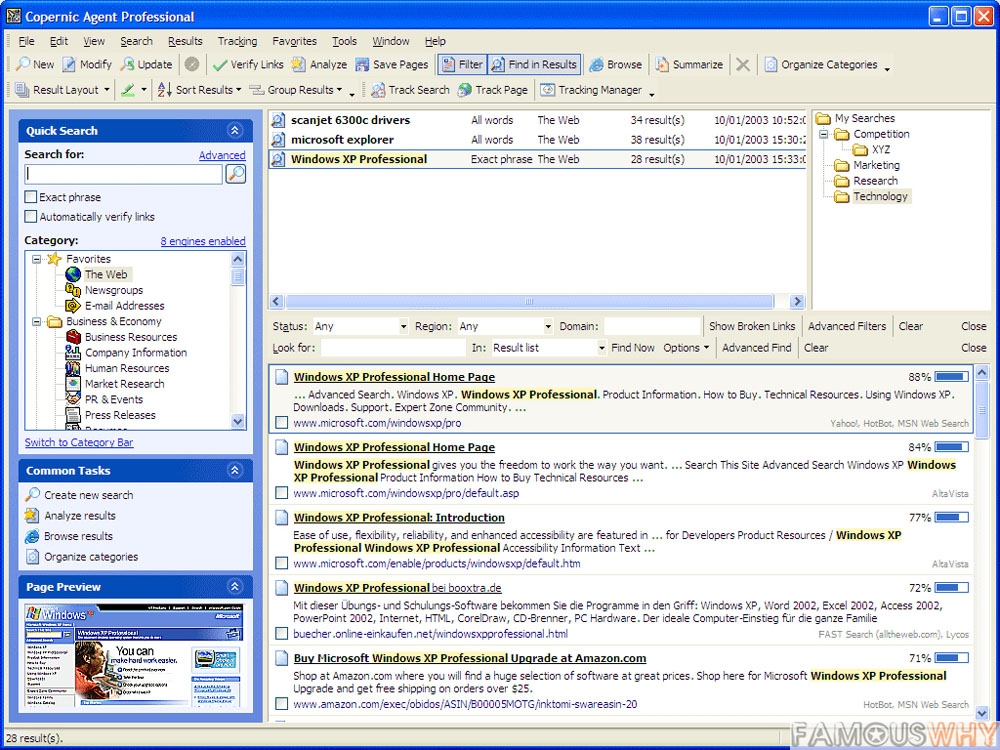Click the Organize Categories toolbar icon
This screenshot has height=750, width=1000.
pos(771,64)
